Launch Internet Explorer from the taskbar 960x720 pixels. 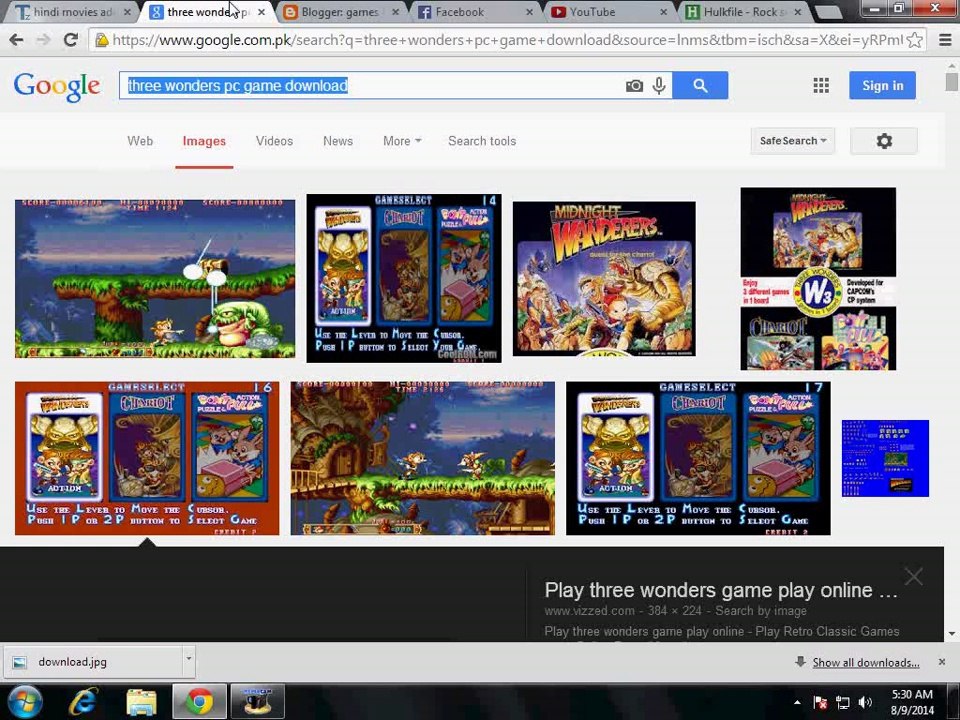83,702
